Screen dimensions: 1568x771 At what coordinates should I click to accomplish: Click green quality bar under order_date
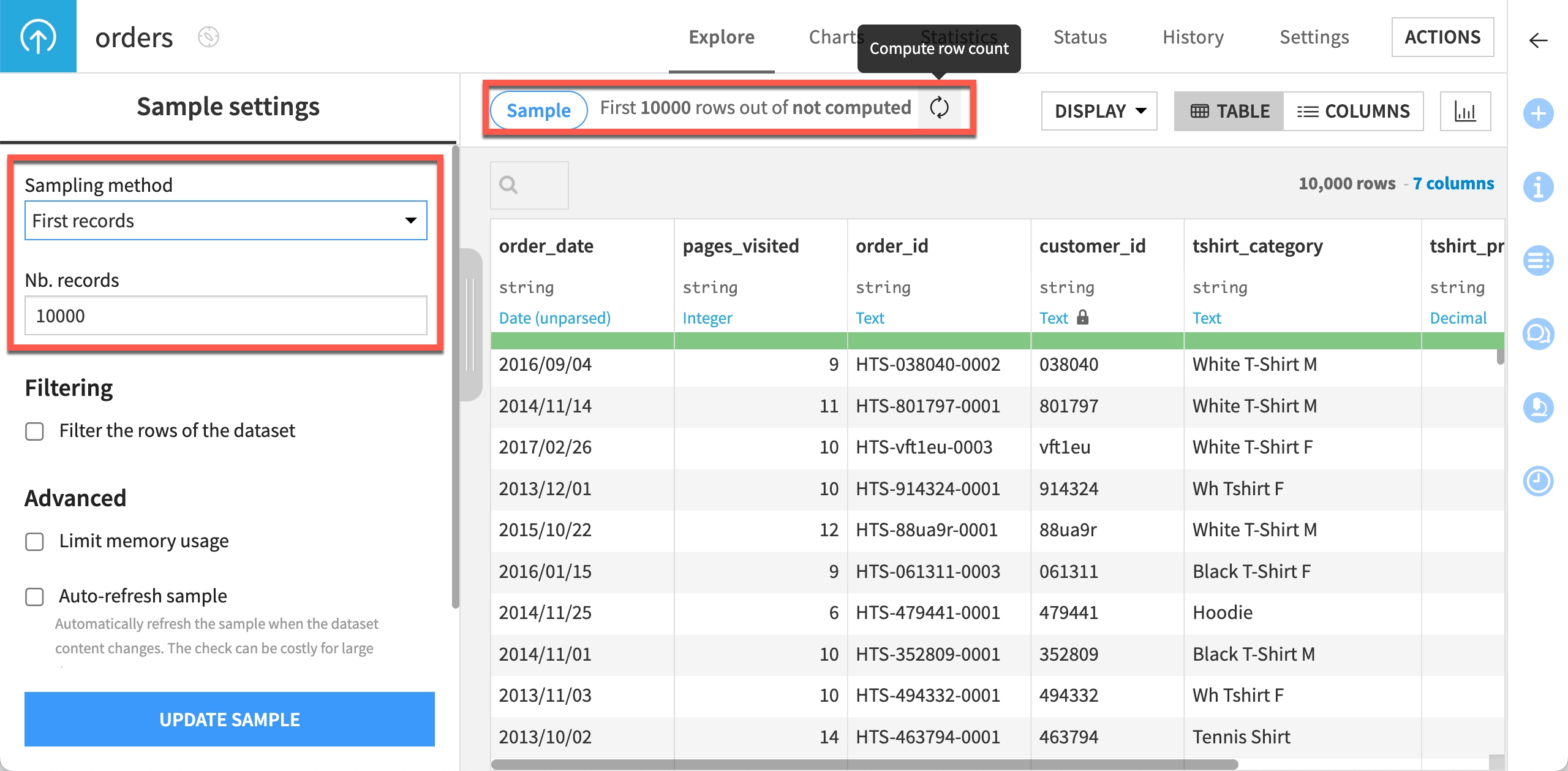point(582,340)
